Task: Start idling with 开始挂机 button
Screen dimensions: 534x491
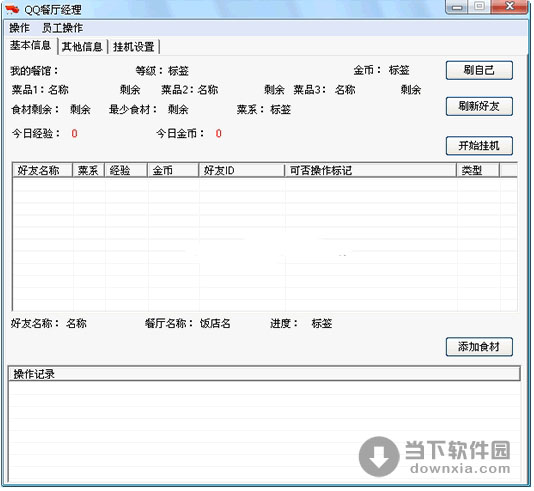Action: coord(479,146)
